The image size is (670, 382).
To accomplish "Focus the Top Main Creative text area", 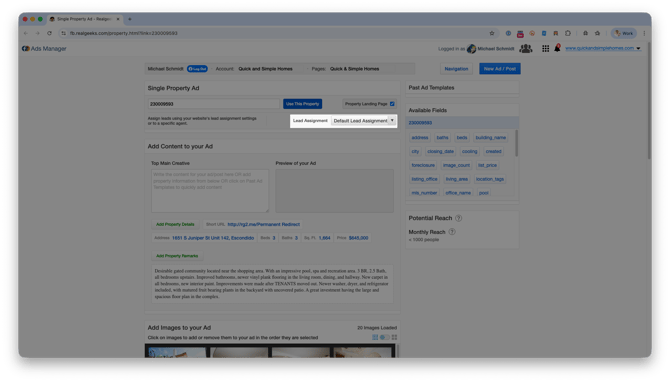I will (x=210, y=191).
